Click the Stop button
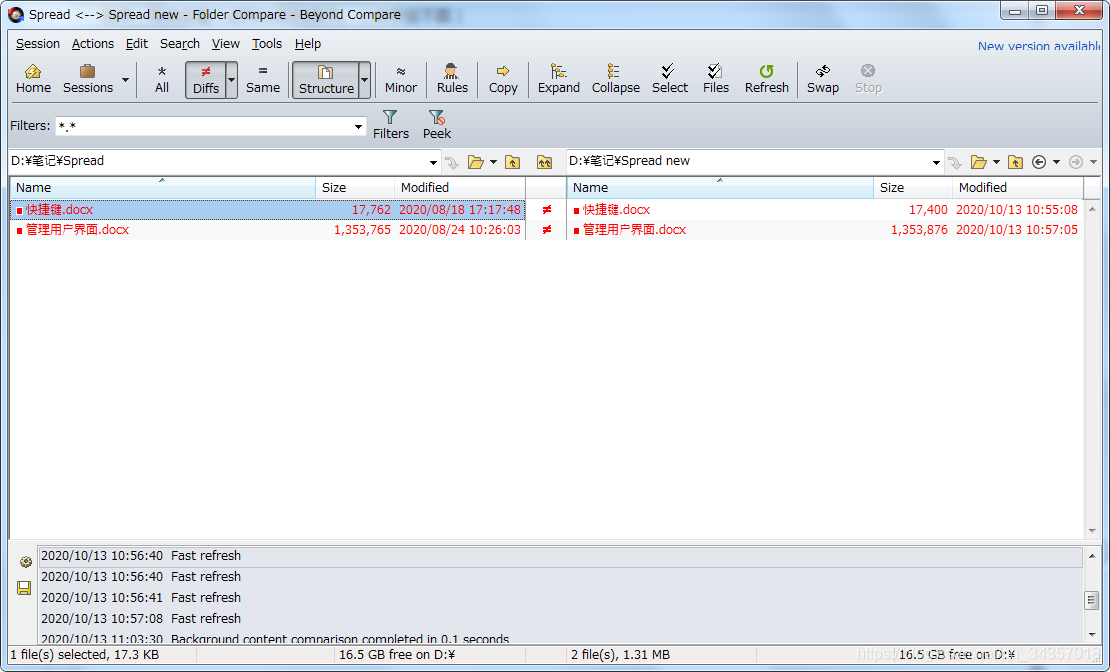1110x672 pixels. 868,79
